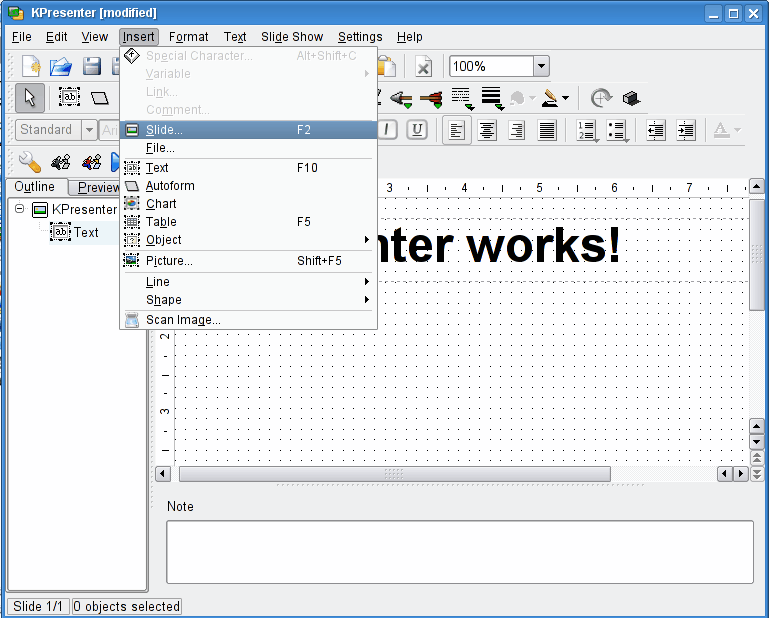This screenshot has width=769, height=618.
Task: Click the Open file folder icon
Action: [x=61, y=66]
